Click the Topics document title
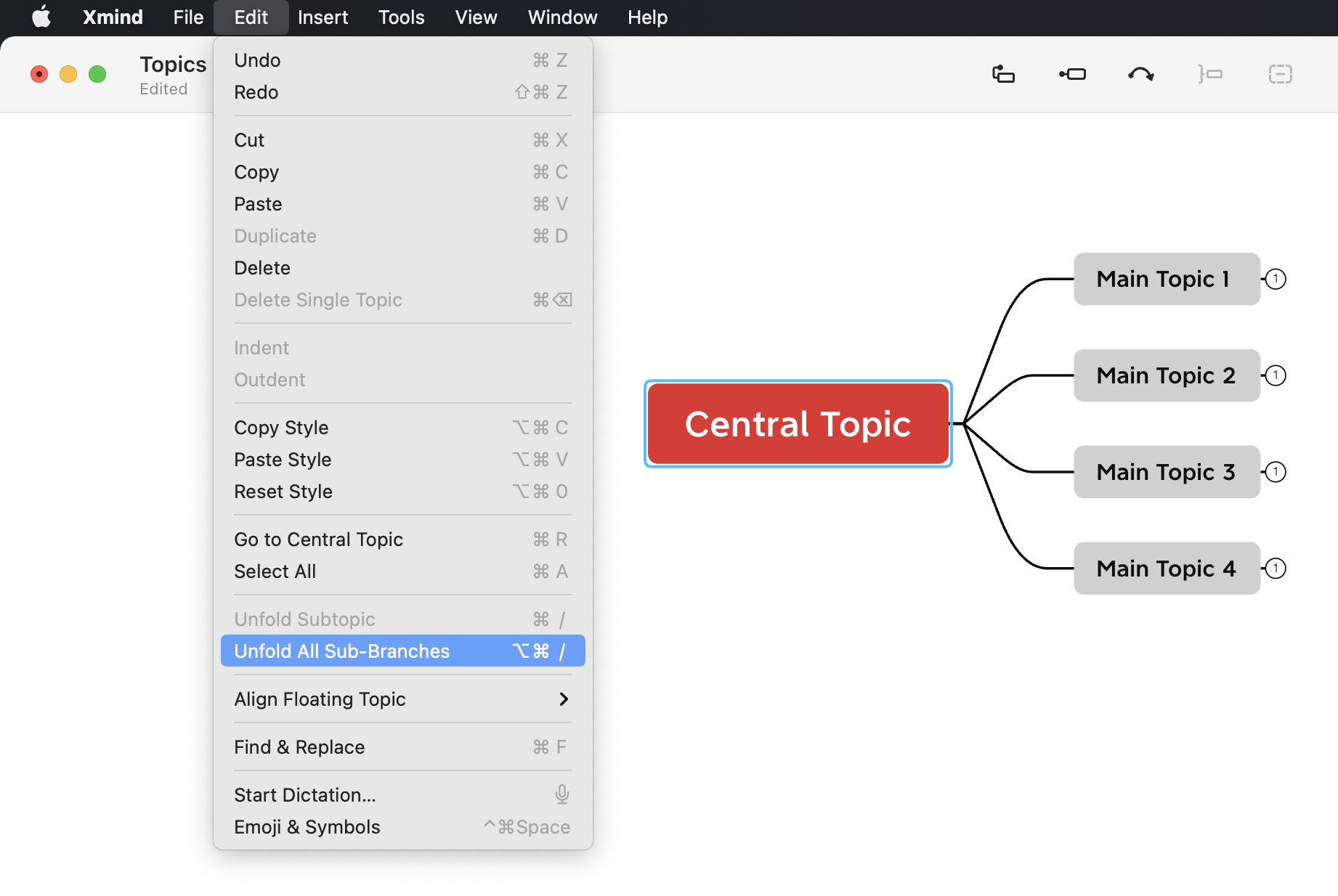This screenshot has width=1338, height=896. 173,65
